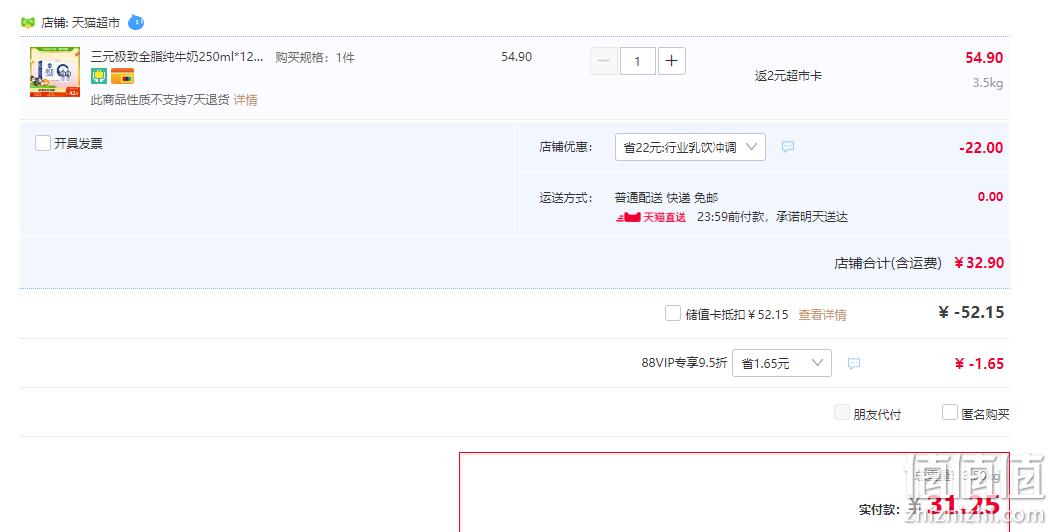This screenshot has height=532, width=1054.
Task: Click the 3.5kg weight label
Action: [987, 83]
